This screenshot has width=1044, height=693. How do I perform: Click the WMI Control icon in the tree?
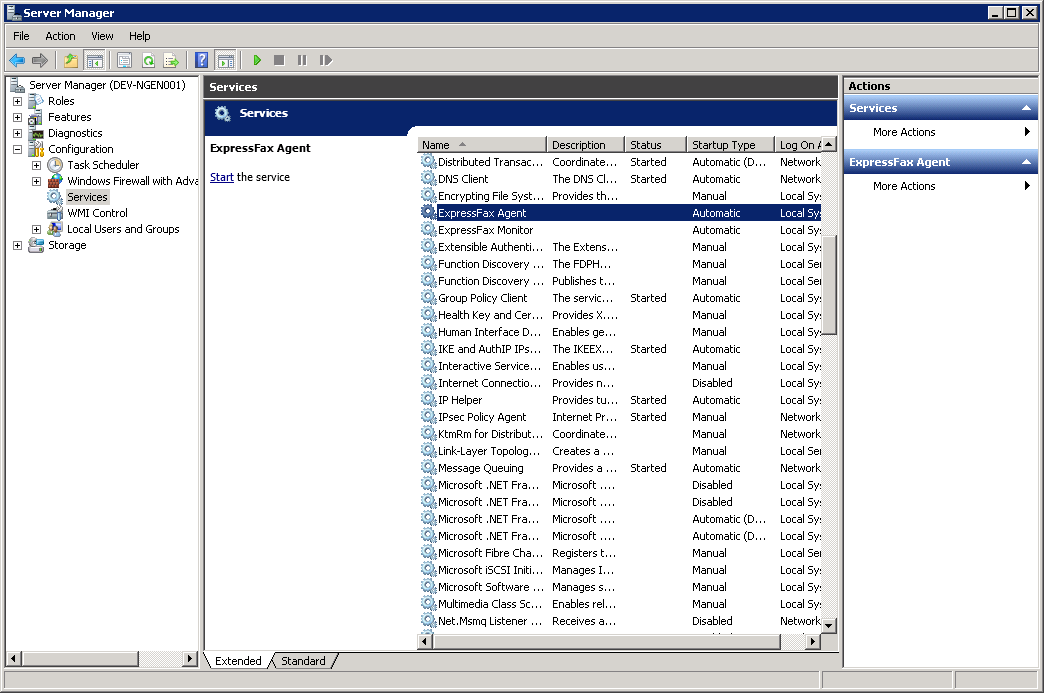coord(55,213)
